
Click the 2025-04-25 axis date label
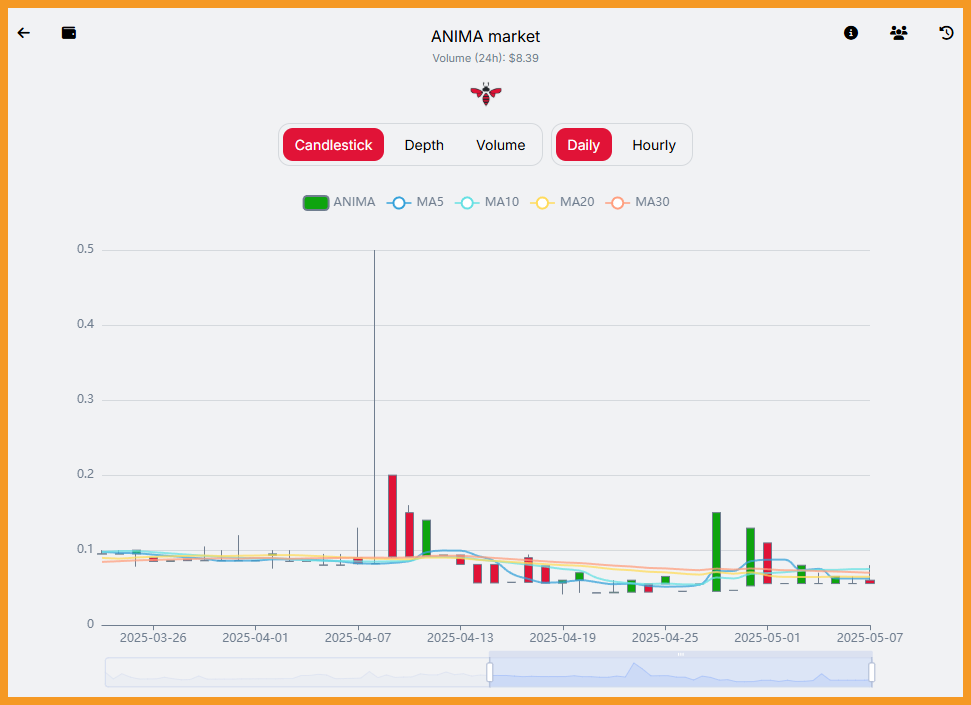665,637
